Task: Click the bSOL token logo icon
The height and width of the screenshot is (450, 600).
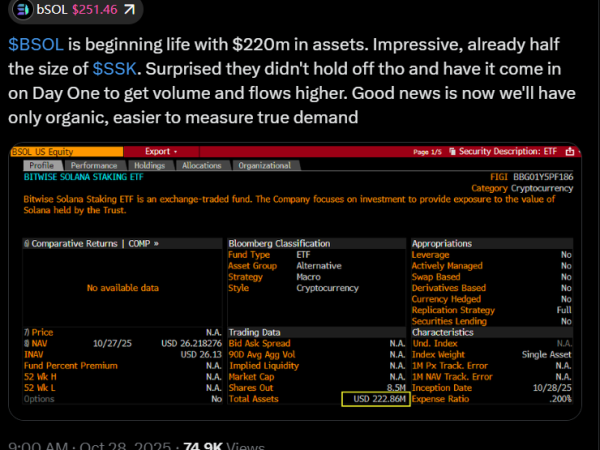Action: [23, 9]
